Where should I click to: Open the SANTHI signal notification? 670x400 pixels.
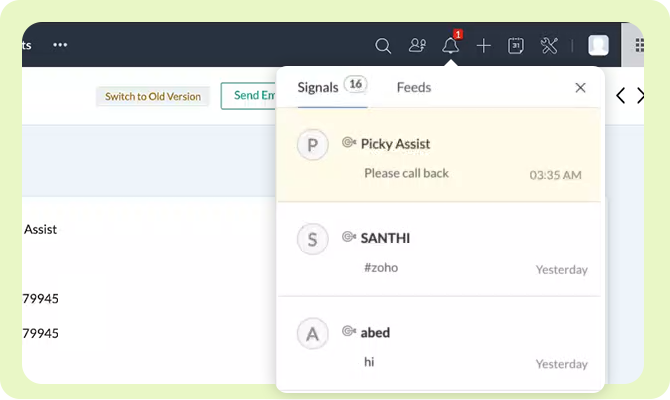pyautogui.click(x=439, y=249)
